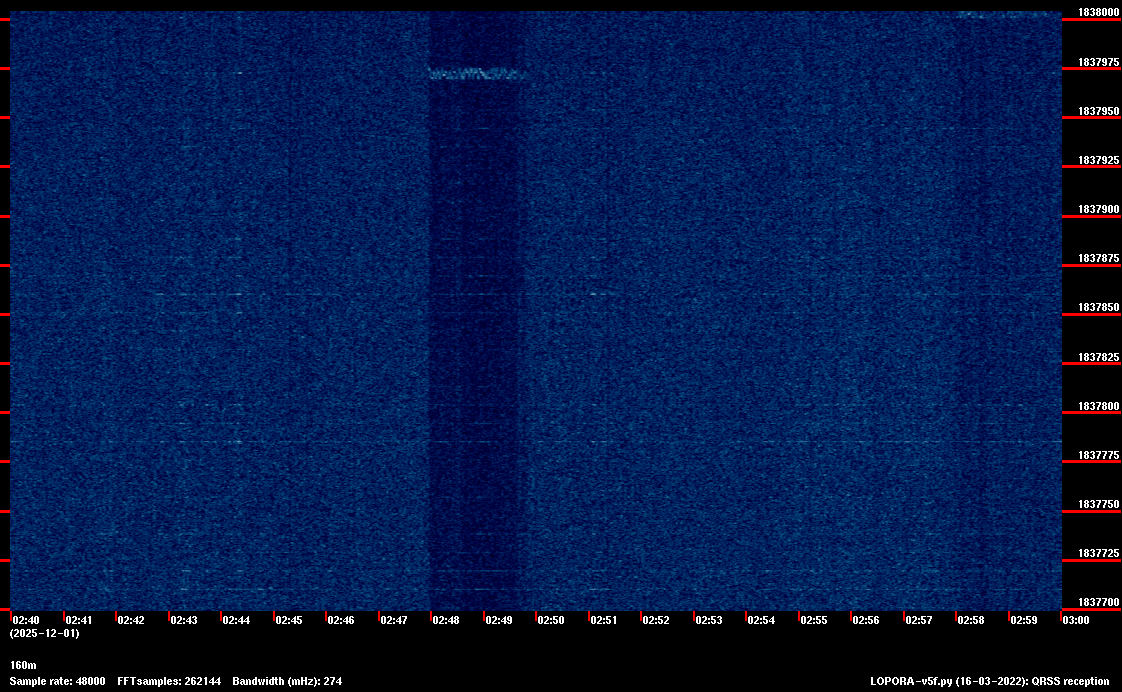Image resolution: width=1122 pixels, height=692 pixels.
Task: Click the 1837775 frequency label
Action: 1098,455
